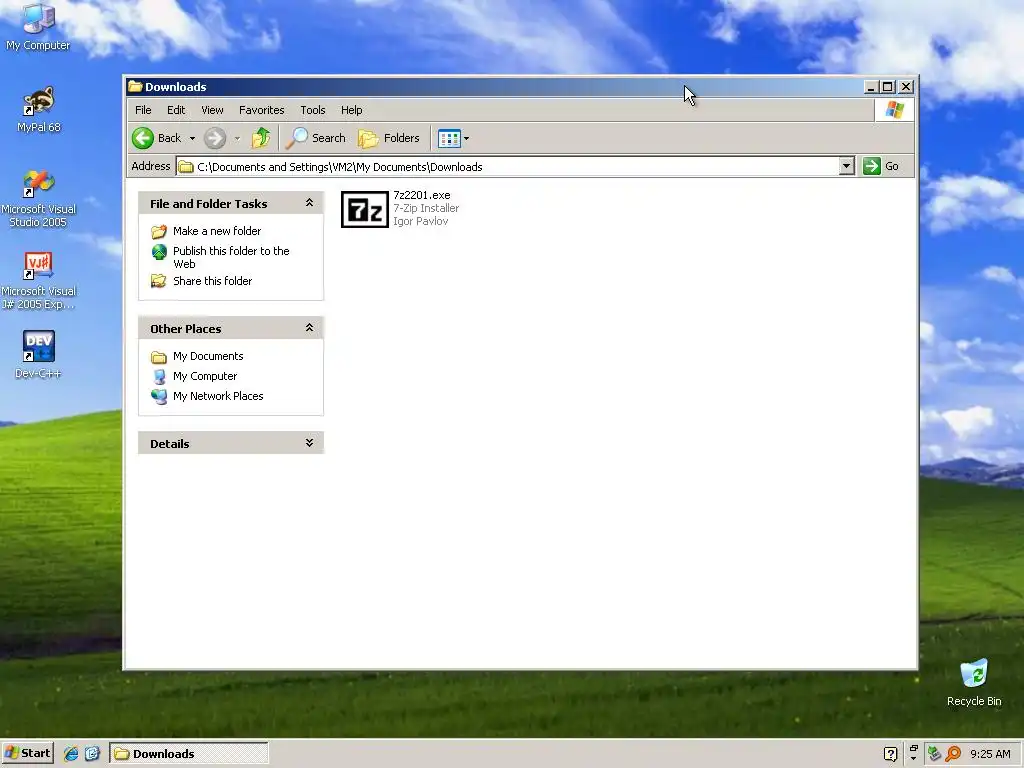Open the View menu

[x=212, y=110]
